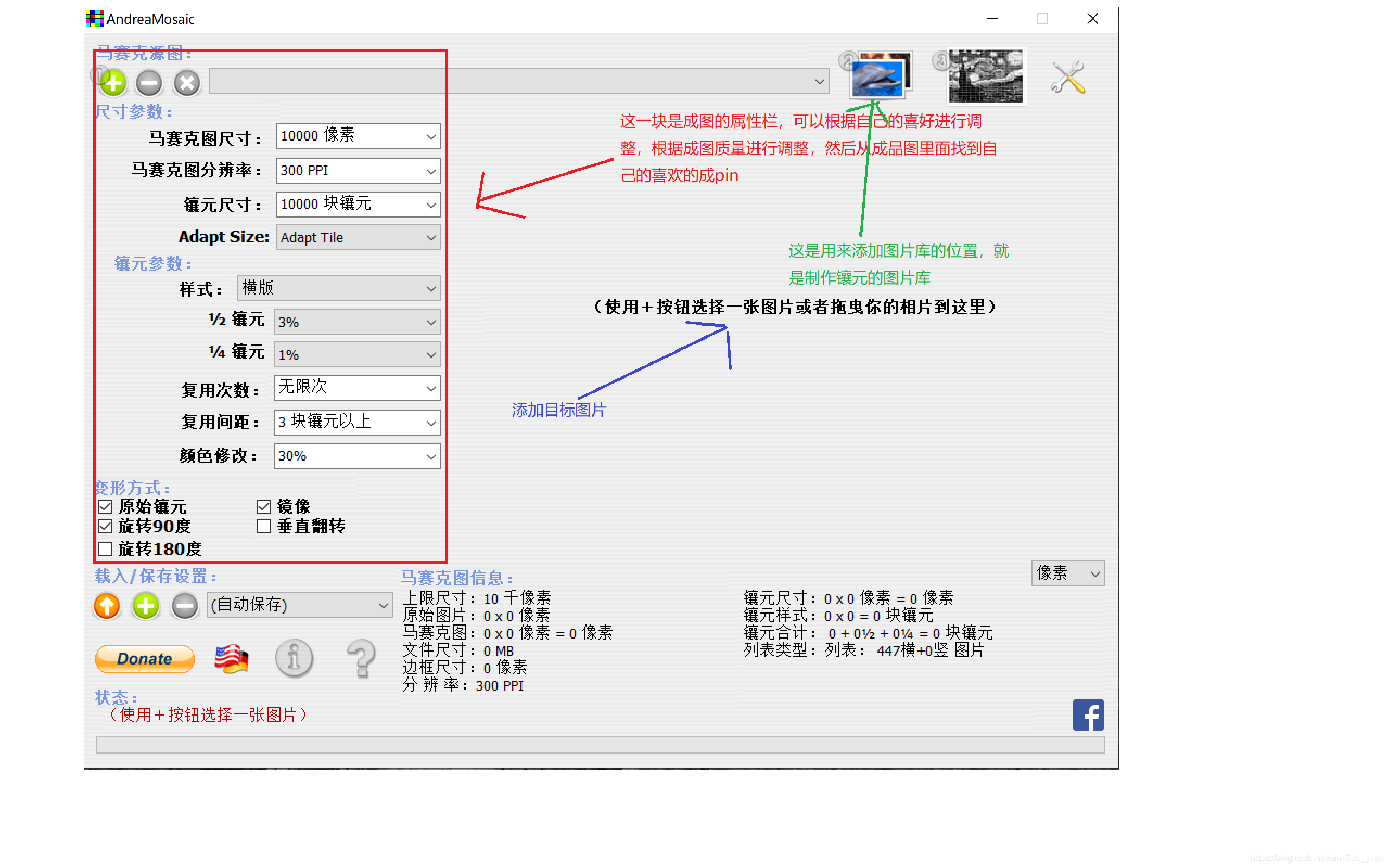
Task: Open the 像素 unit dropdown
Action: 1068,573
